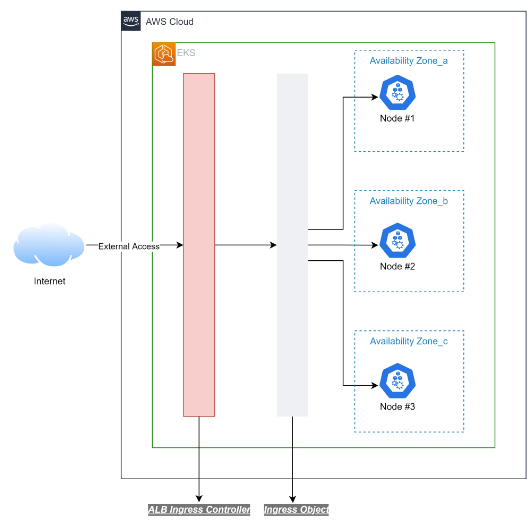Select the orange EKS service icon
The image size is (531, 525).
(164, 54)
